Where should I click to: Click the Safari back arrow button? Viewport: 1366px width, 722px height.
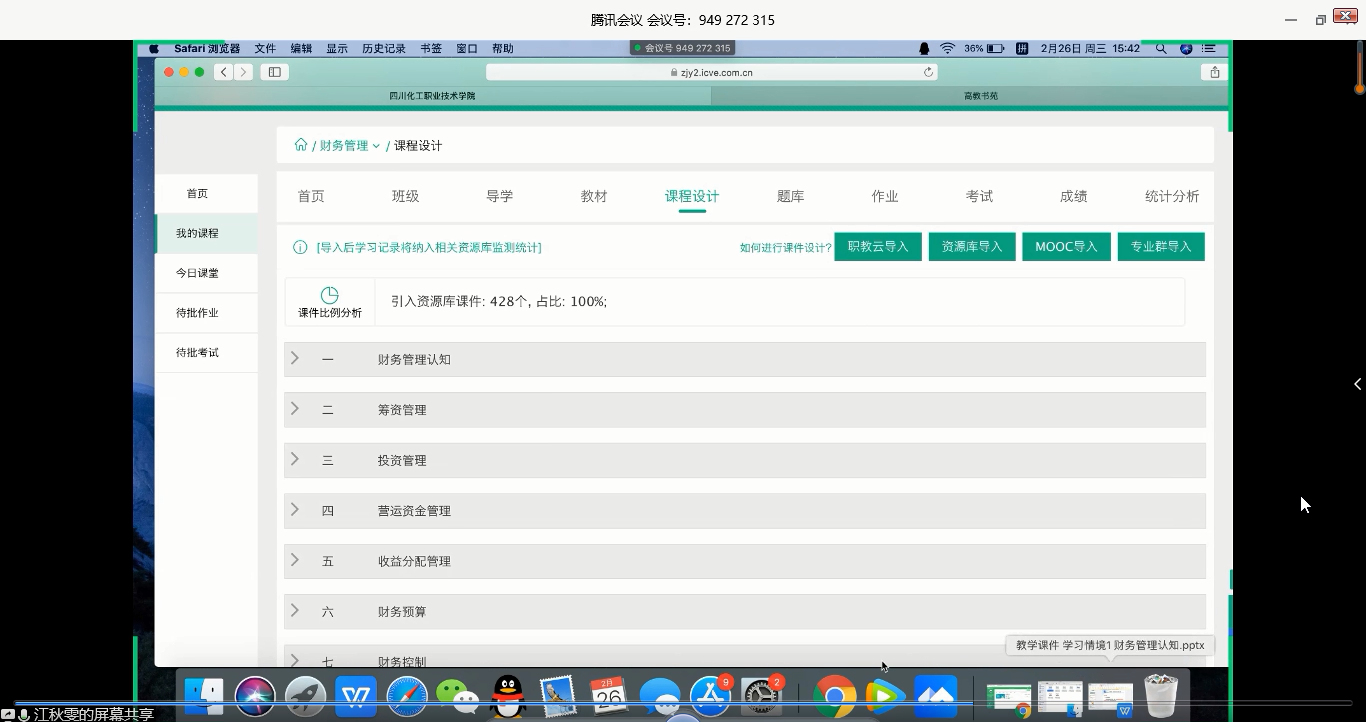[x=223, y=72]
